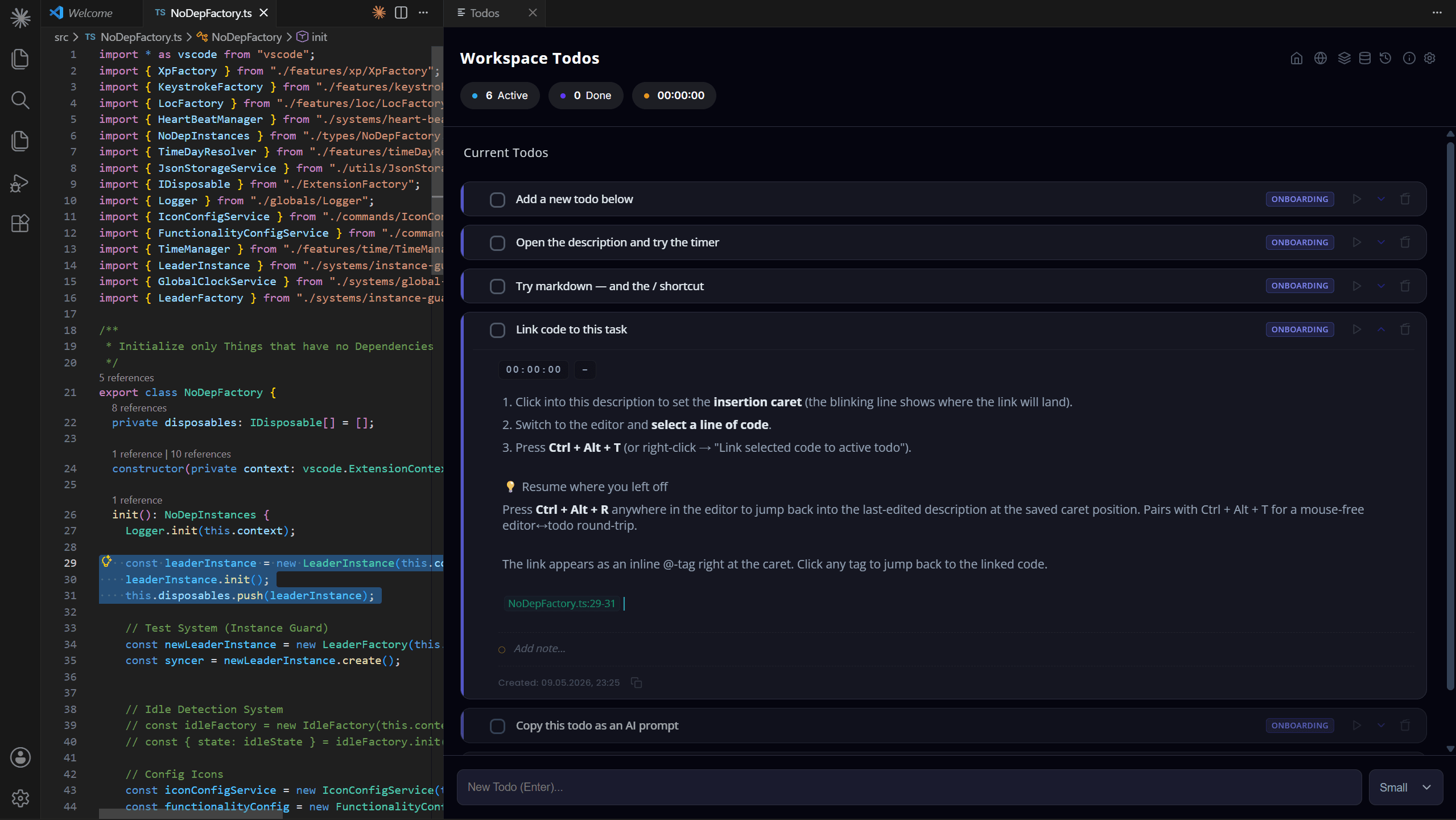
Task: Click the orange starburst editor action icon
Action: [x=379, y=13]
